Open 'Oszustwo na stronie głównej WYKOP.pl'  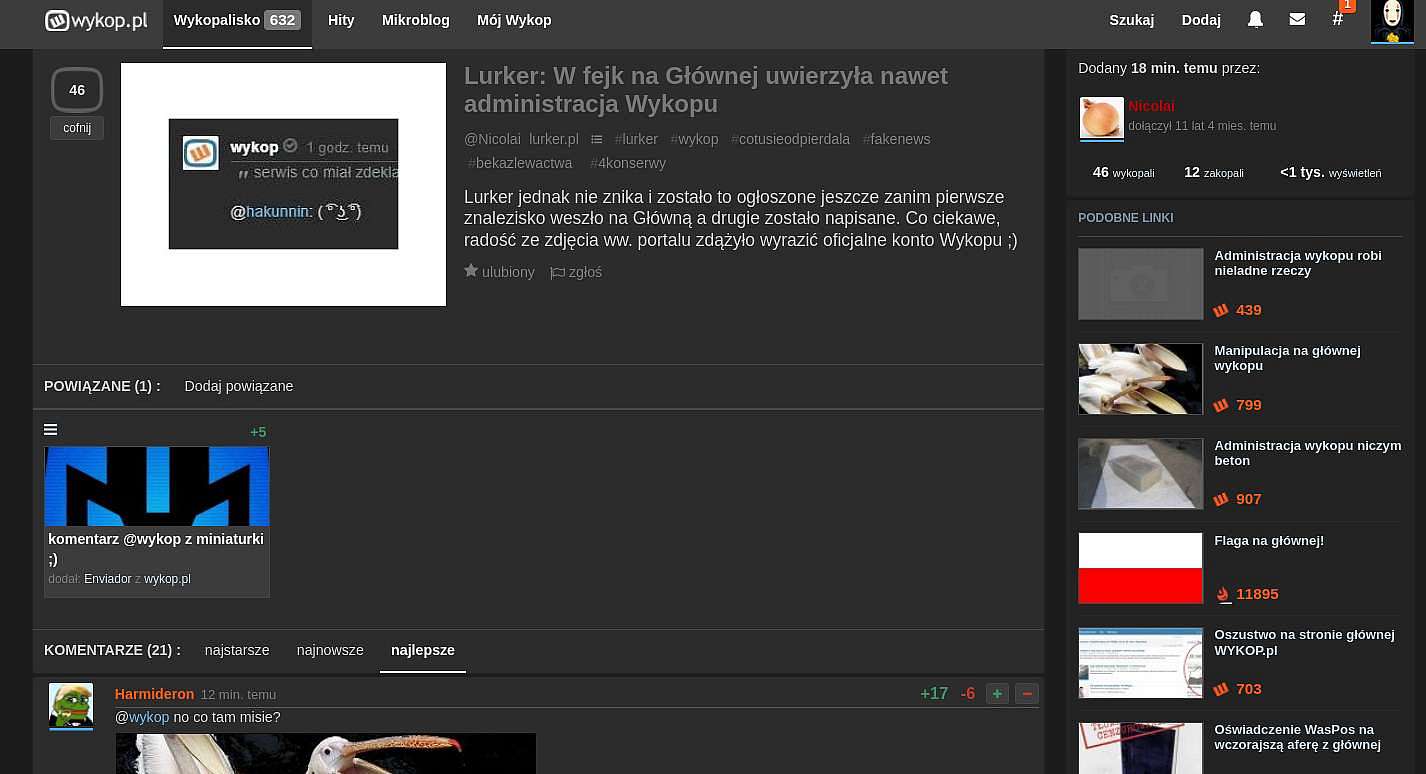1304,642
